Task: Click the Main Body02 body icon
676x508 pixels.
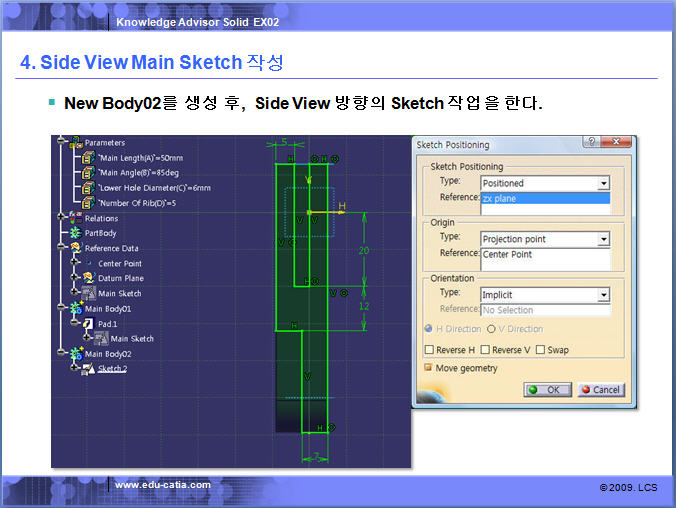Action: [75, 354]
